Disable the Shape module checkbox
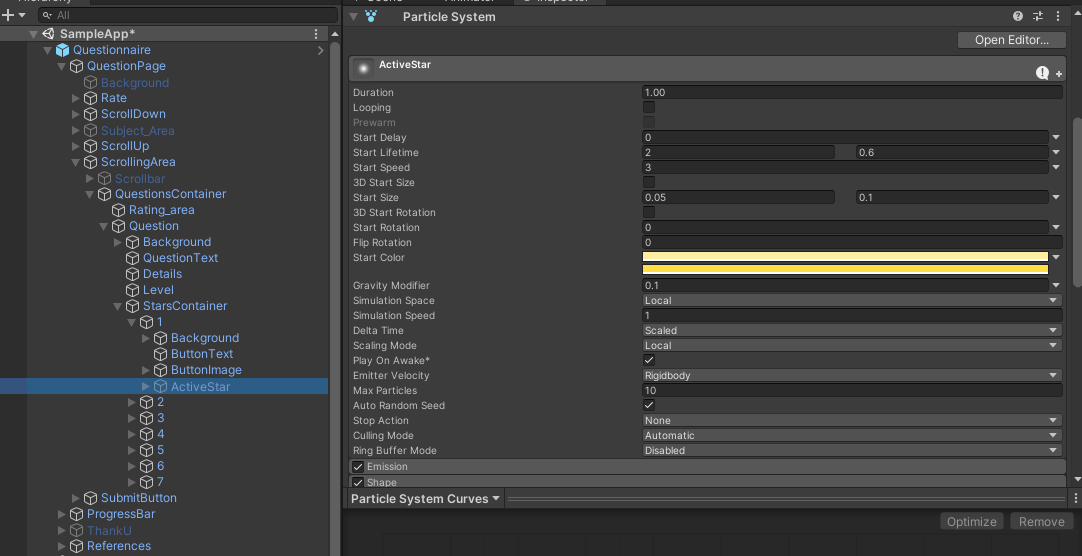The width and height of the screenshot is (1082, 556). point(358,482)
